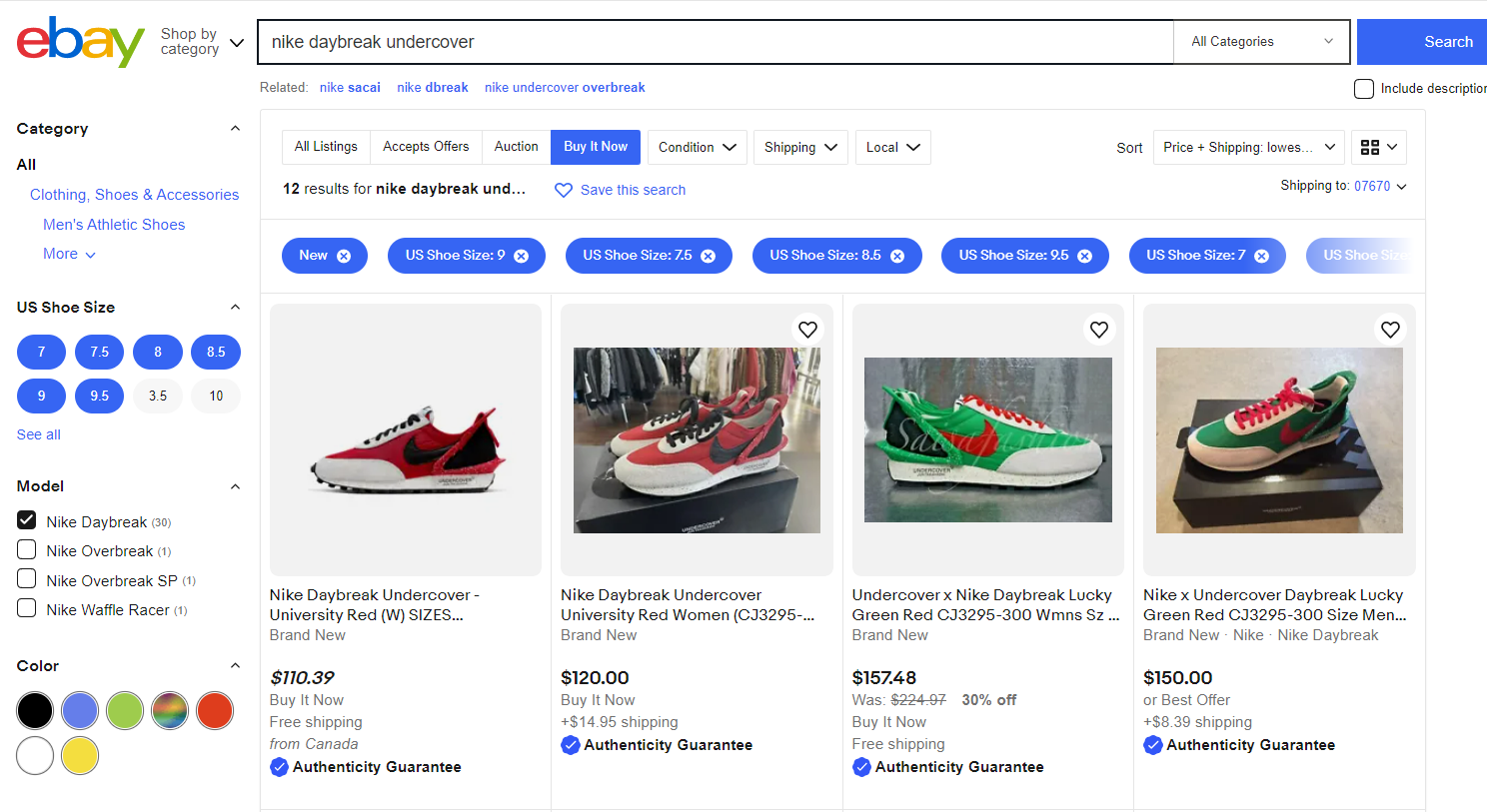The width and height of the screenshot is (1487, 812).
Task: Click the eBay logo
Action: [81, 42]
